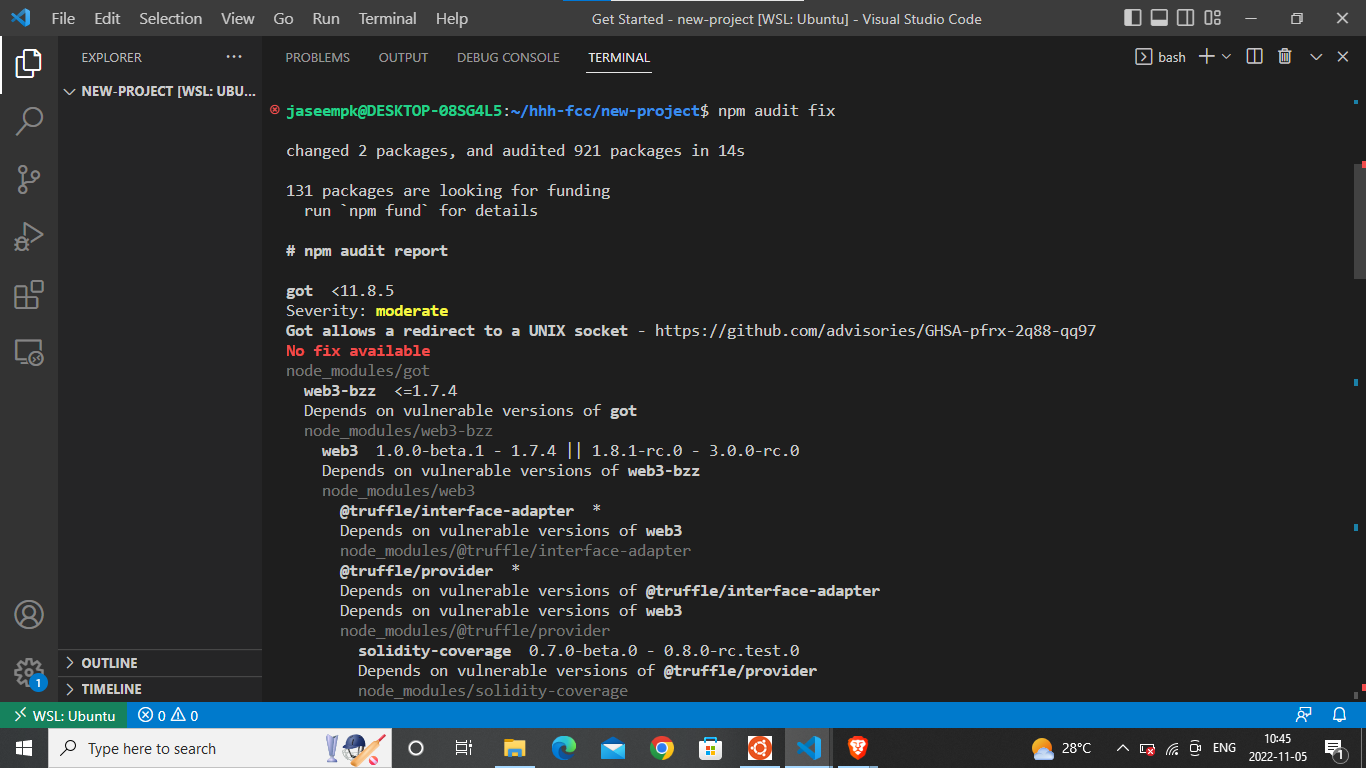Open the Extensions view
The height and width of the screenshot is (768, 1366).
click(x=29, y=295)
